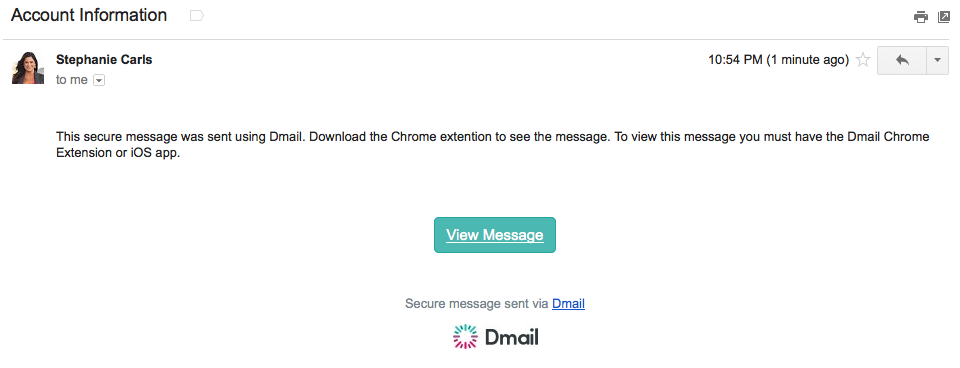Click the "(1 minute ago)" relative time
This screenshot has width=960, height=368.
(808, 60)
